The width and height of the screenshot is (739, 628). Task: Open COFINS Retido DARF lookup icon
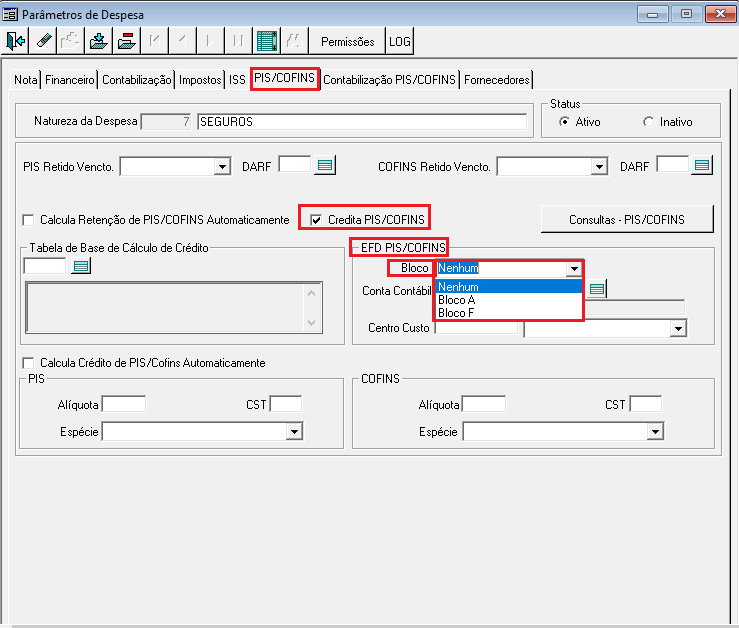pos(702,165)
